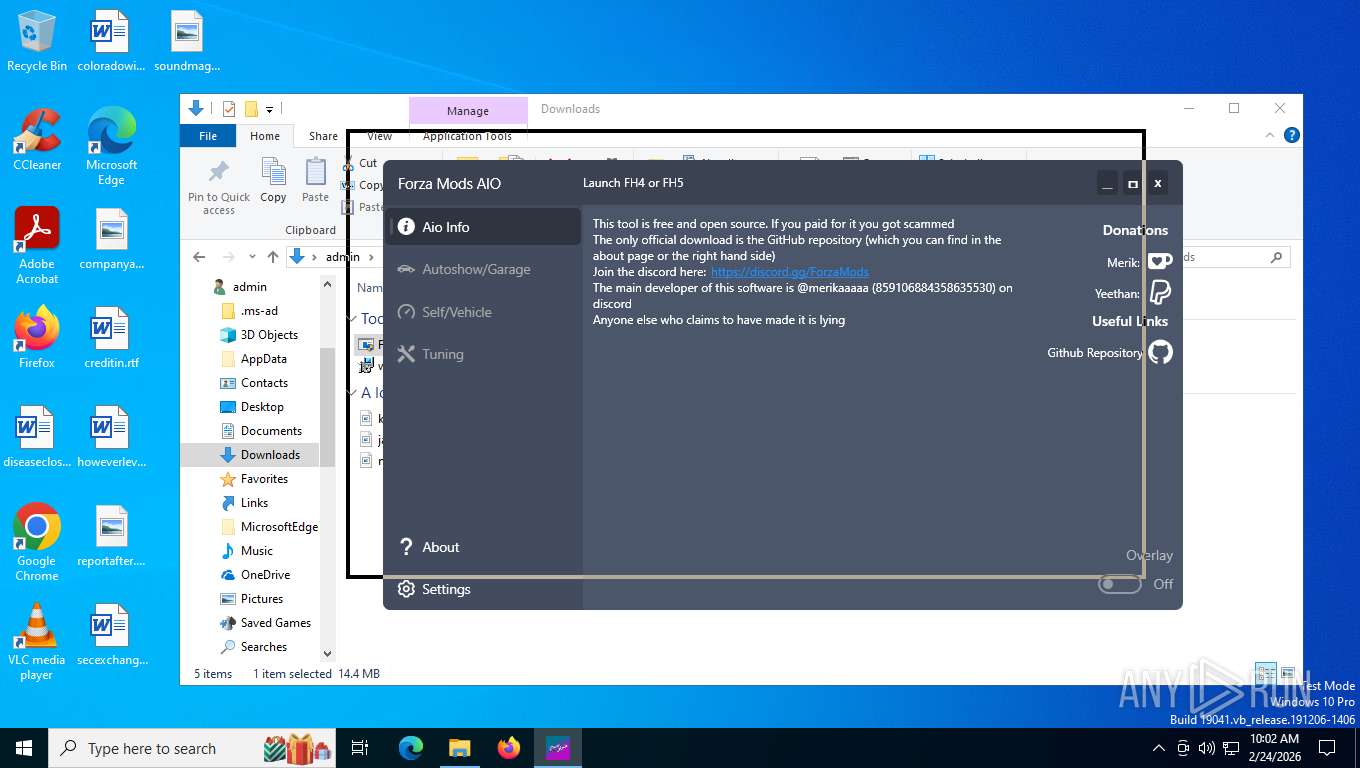Click the Autoshow/Garage car icon
Screen dimensions: 1360x768
tap(406, 269)
